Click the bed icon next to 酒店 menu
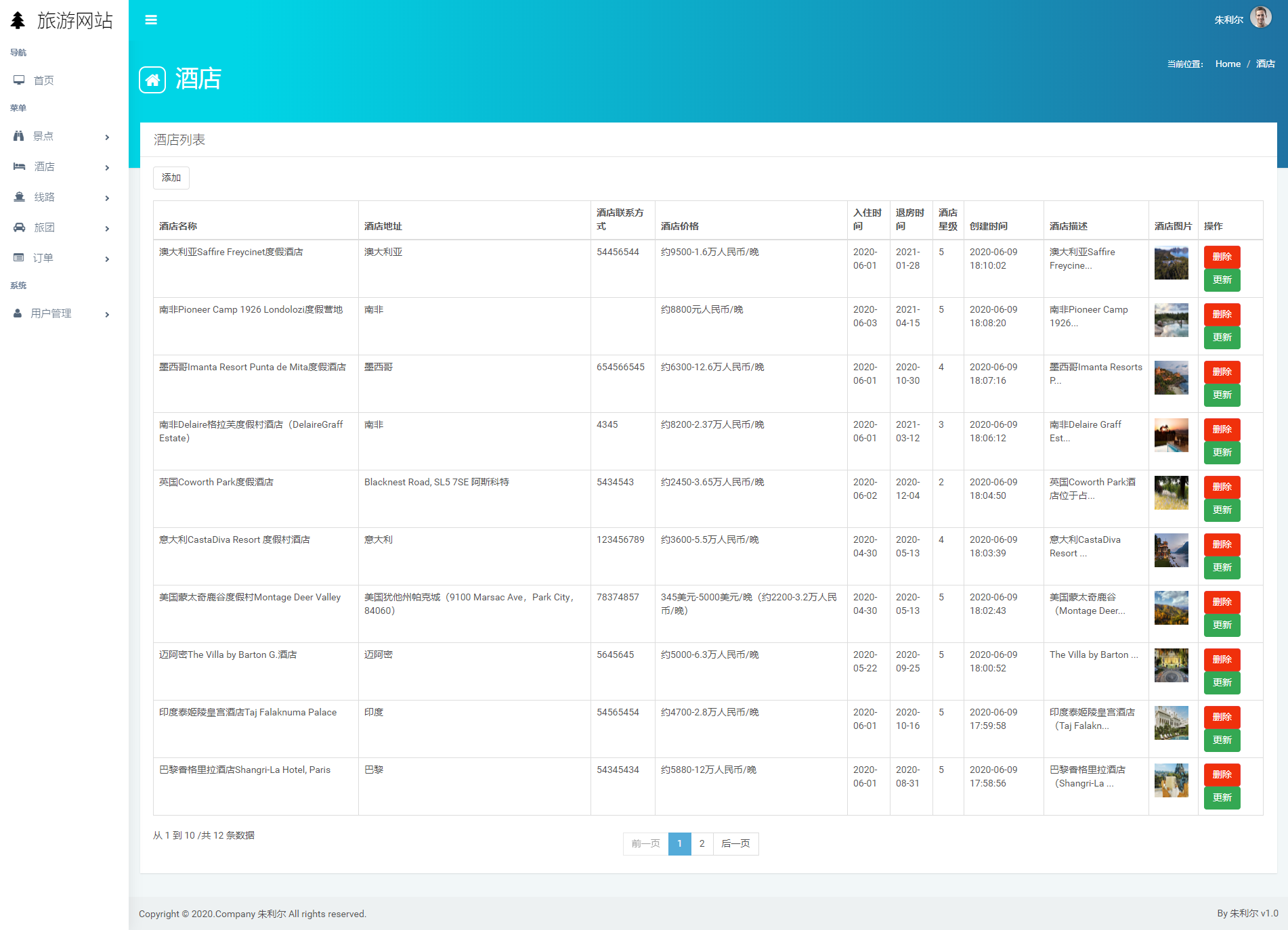 click(x=19, y=167)
